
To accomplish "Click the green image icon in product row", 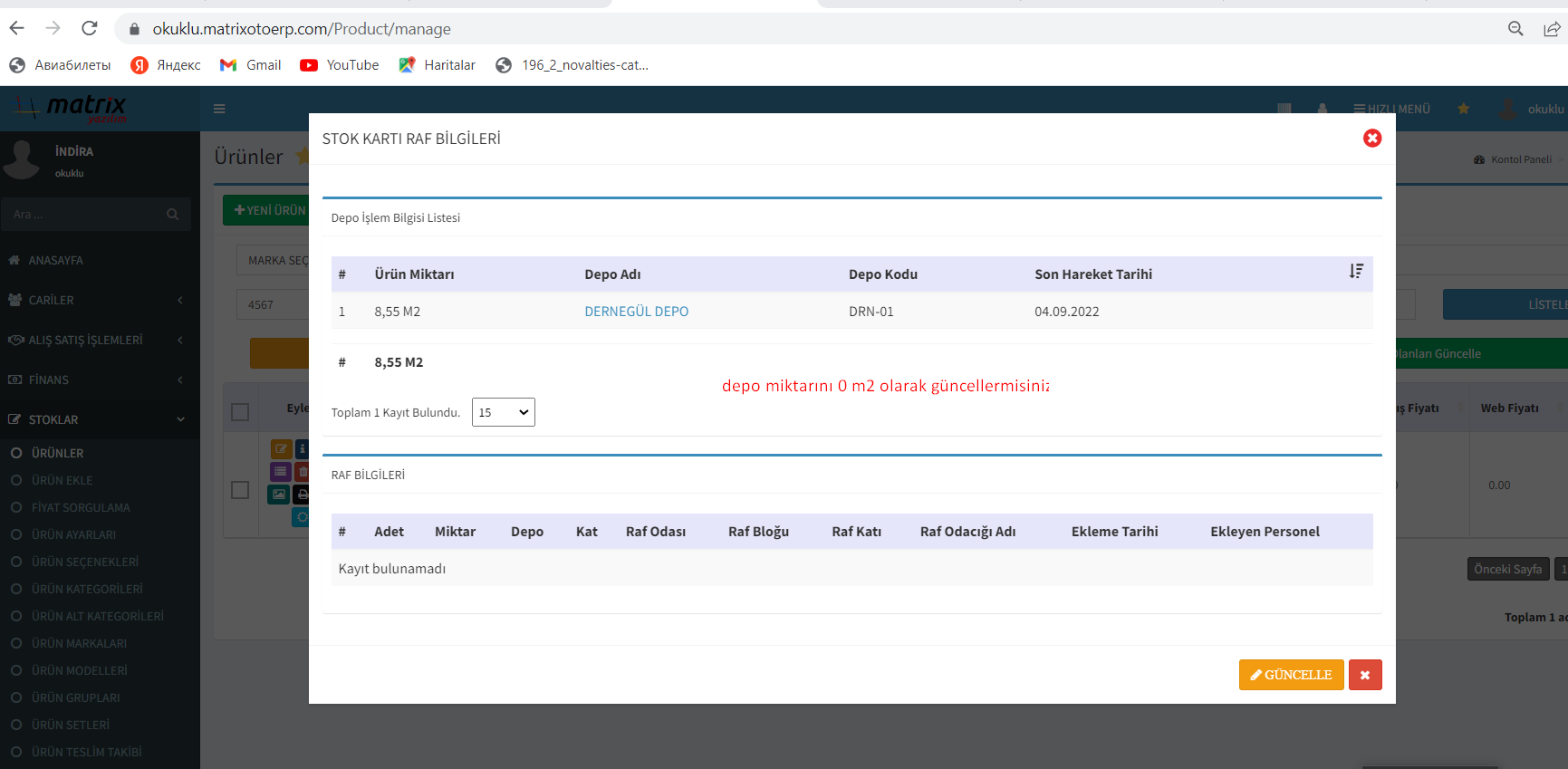I will (279, 495).
